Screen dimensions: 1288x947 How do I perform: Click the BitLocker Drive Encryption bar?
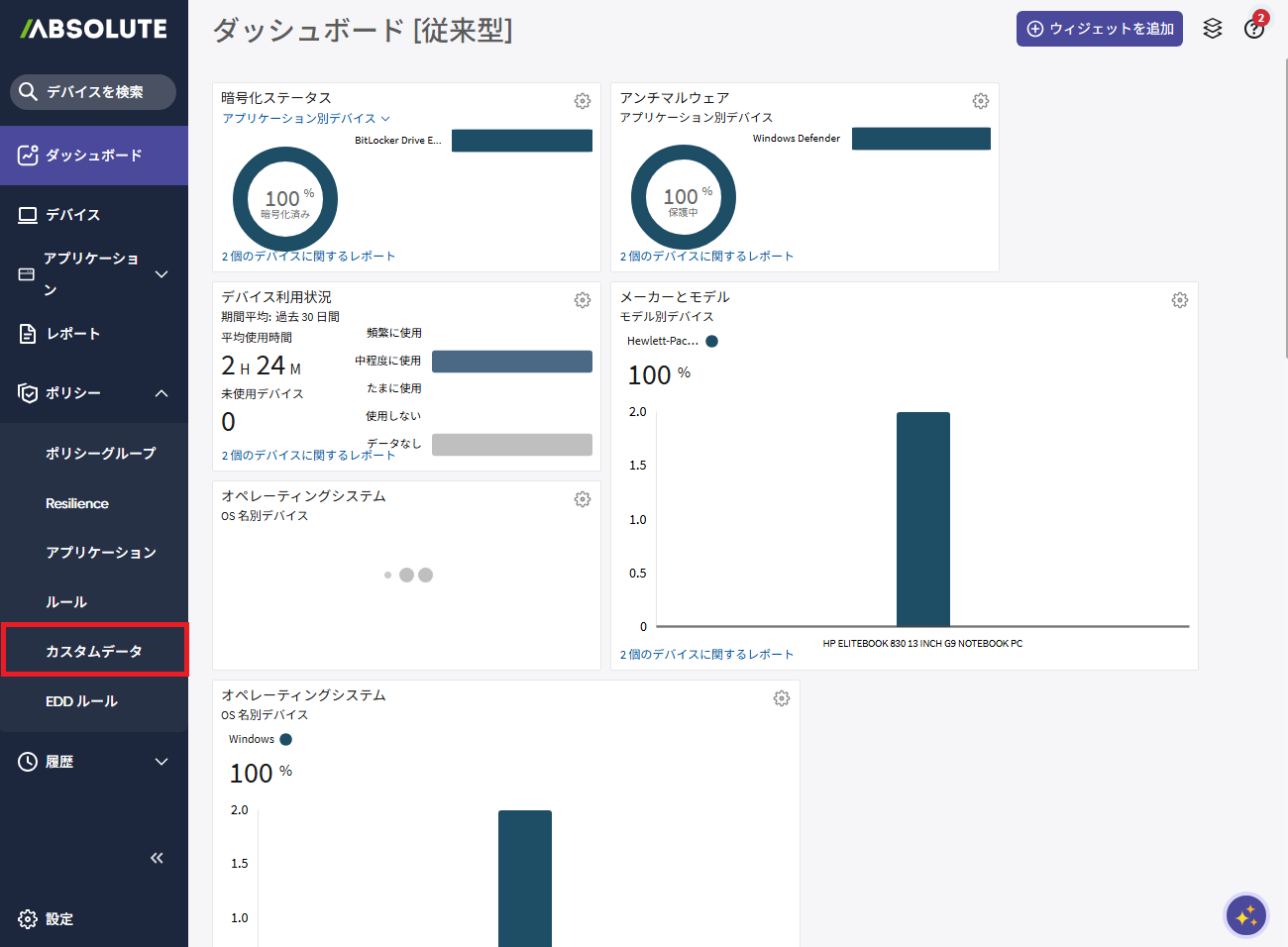[x=521, y=141]
